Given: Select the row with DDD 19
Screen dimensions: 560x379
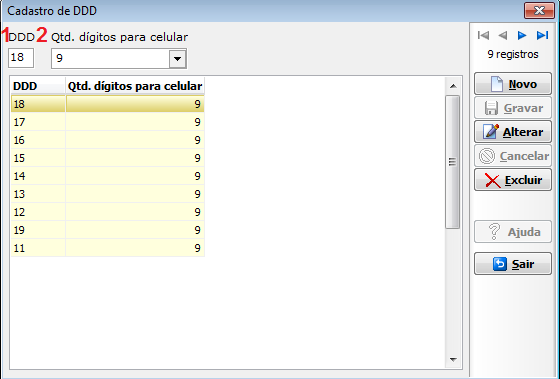Looking at the screenshot, I should 108,230.
